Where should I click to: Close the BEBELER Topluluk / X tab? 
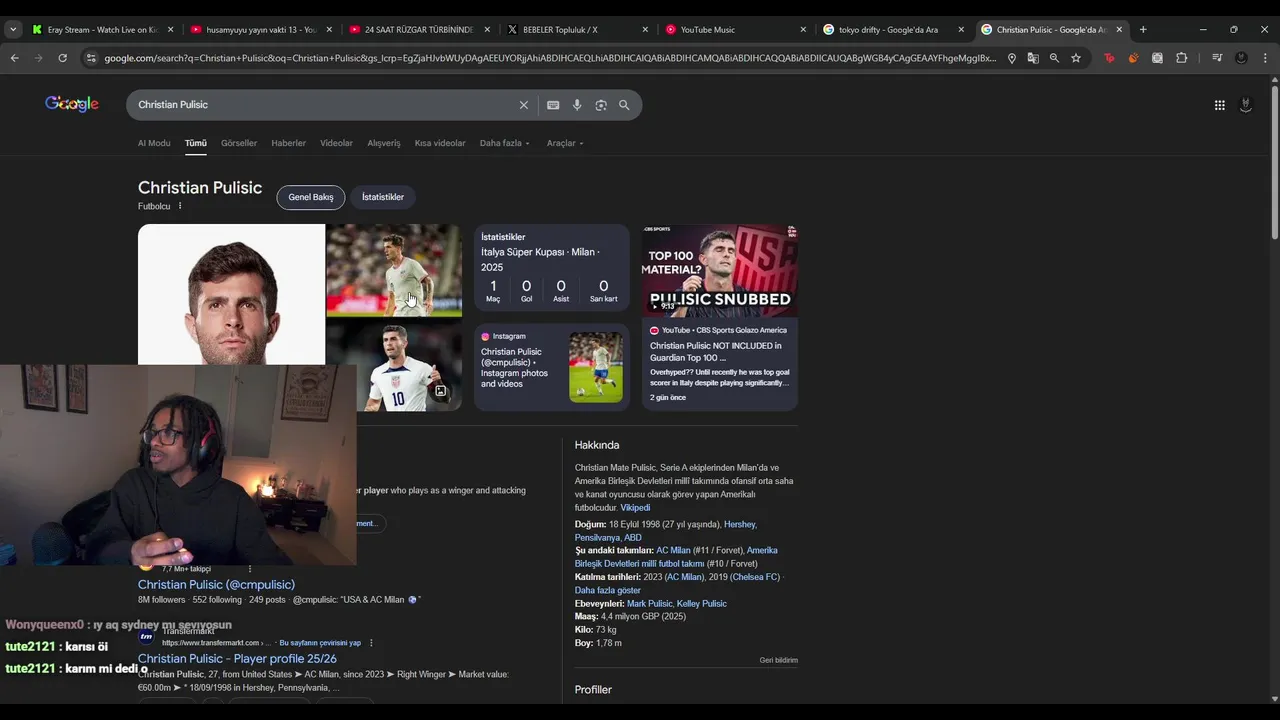(x=645, y=29)
